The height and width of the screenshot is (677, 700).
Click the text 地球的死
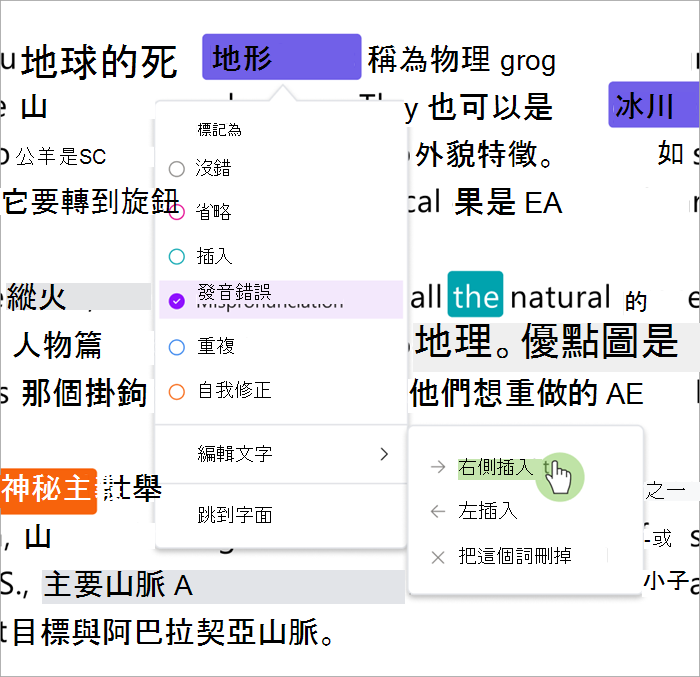(x=100, y=63)
